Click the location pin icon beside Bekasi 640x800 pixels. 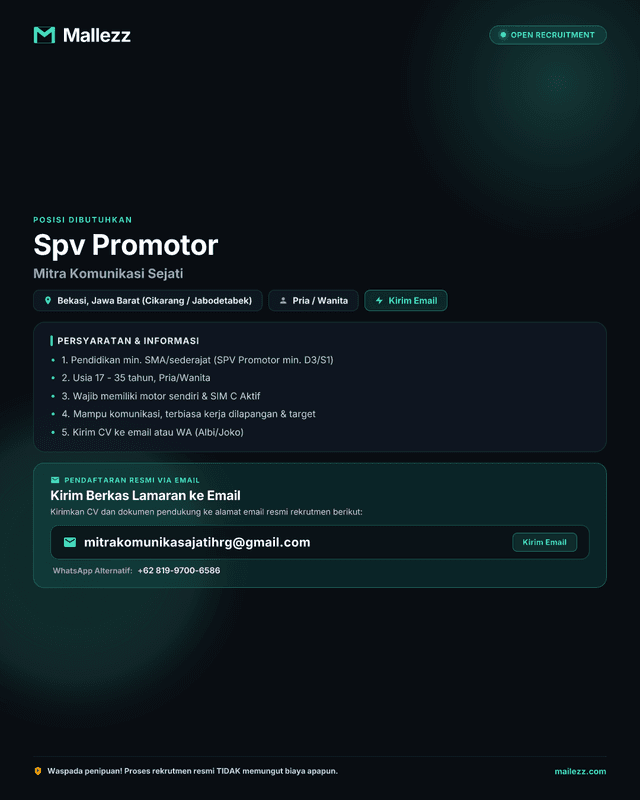coord(47,301)
